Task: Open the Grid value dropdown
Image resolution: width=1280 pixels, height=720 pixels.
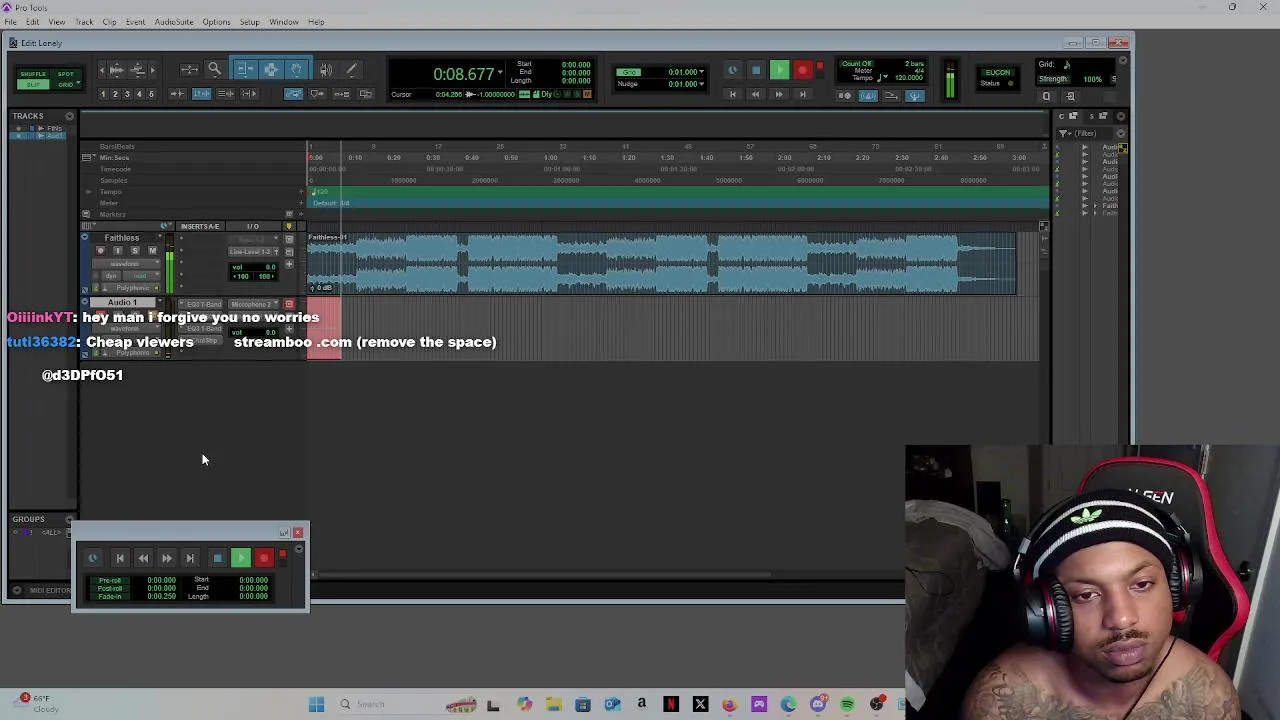Action: pyautogui.click(x=701, y=72)
